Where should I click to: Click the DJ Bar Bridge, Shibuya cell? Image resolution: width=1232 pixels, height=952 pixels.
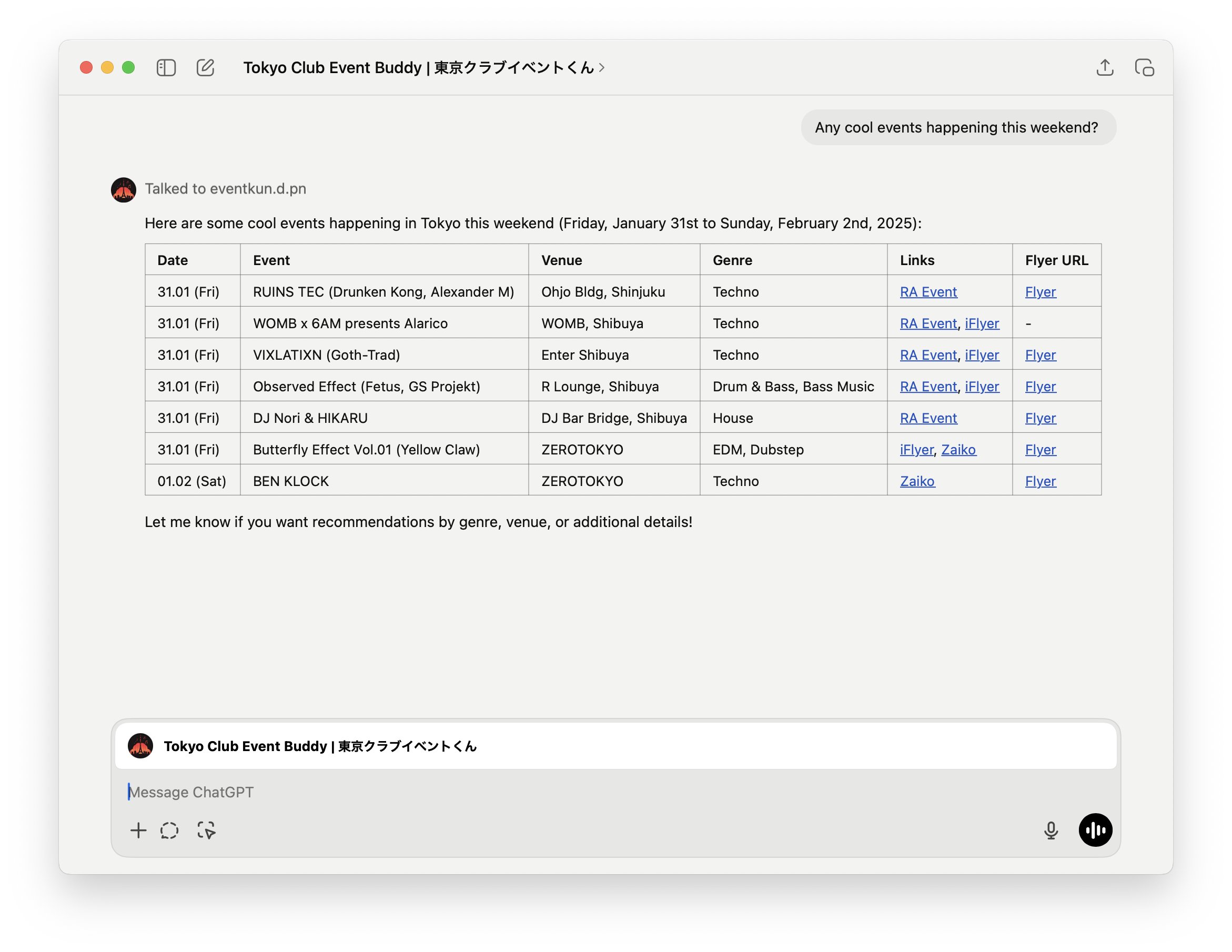(614, 418)
